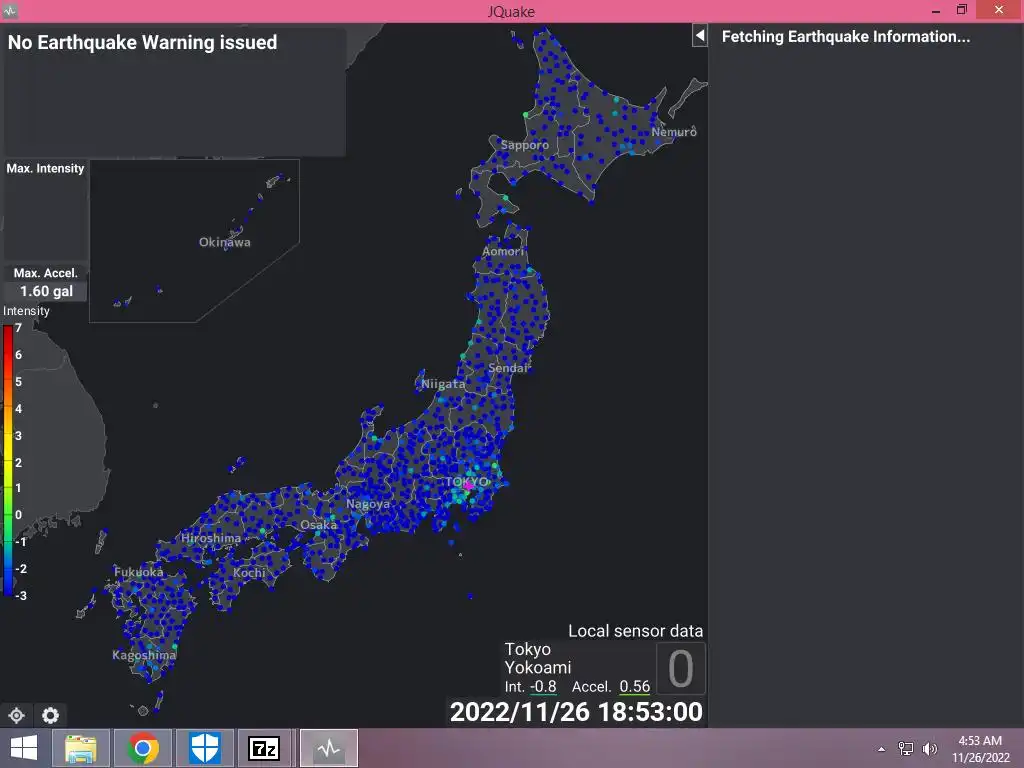Open File Explorer from taskbar
The height and width of the screenshot is (768, 1024).
coord(80,748)
